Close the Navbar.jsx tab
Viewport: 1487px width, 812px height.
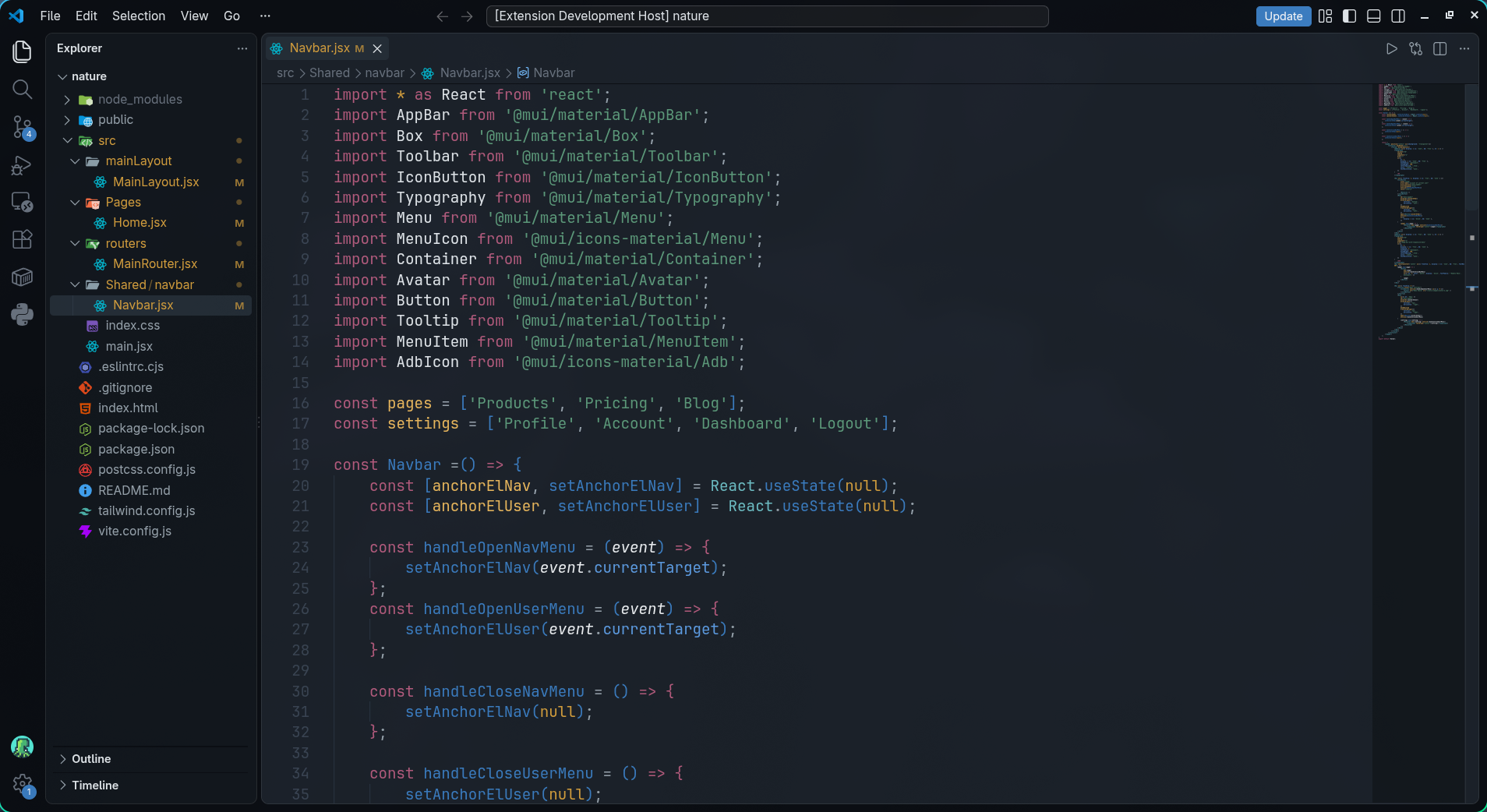pyautogui.click(x=377, y=48)
